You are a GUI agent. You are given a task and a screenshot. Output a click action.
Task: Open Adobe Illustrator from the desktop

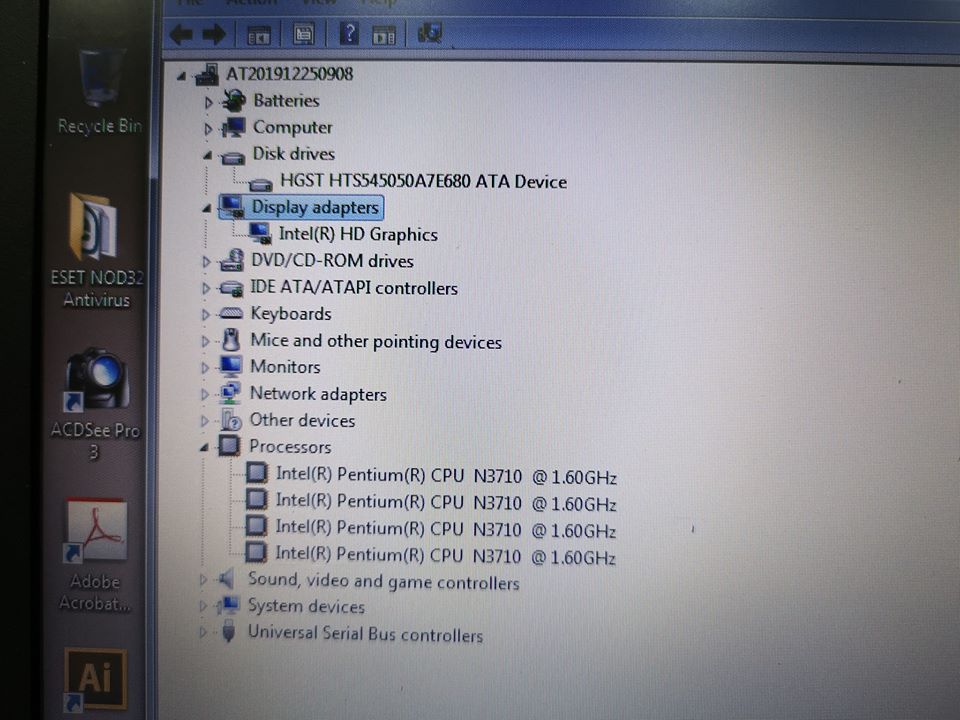(95, 678)
